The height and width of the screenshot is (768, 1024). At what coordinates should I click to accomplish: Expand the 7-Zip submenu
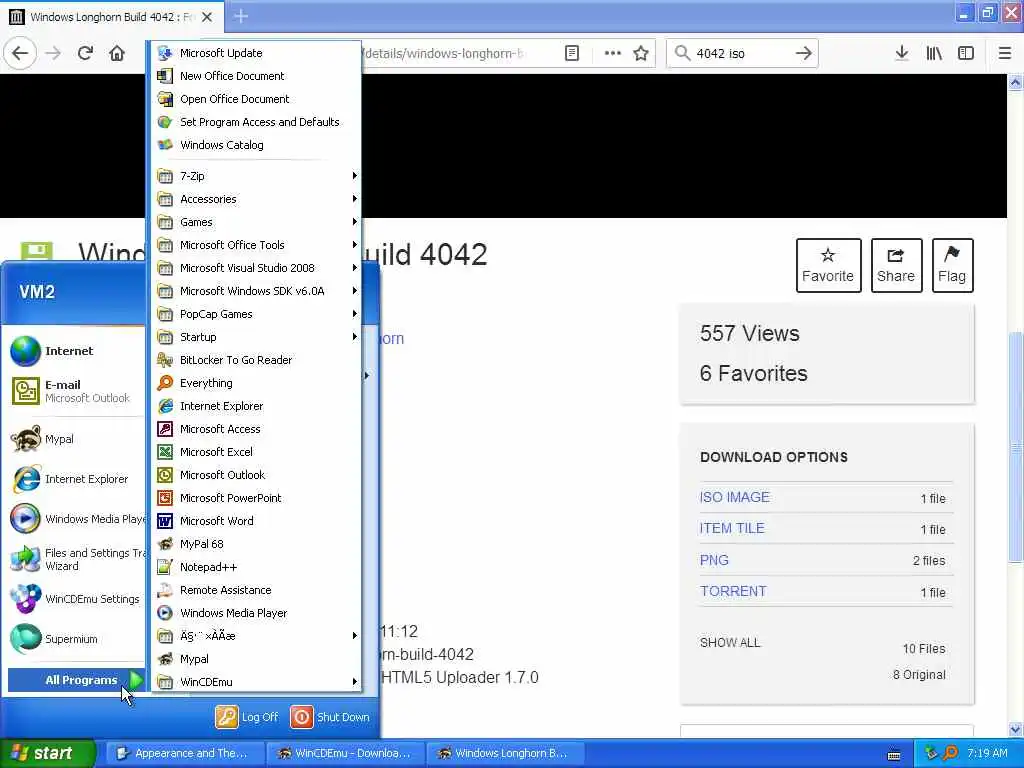pos(256,176)
